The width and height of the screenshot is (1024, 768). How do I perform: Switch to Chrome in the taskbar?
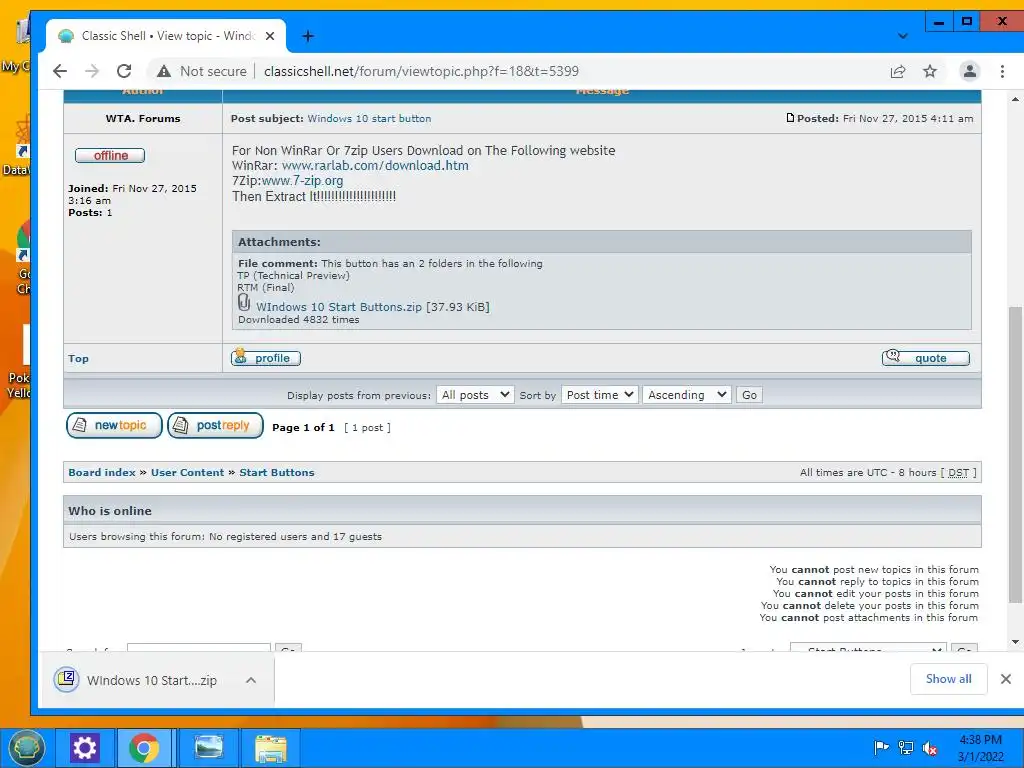(144, 748)
